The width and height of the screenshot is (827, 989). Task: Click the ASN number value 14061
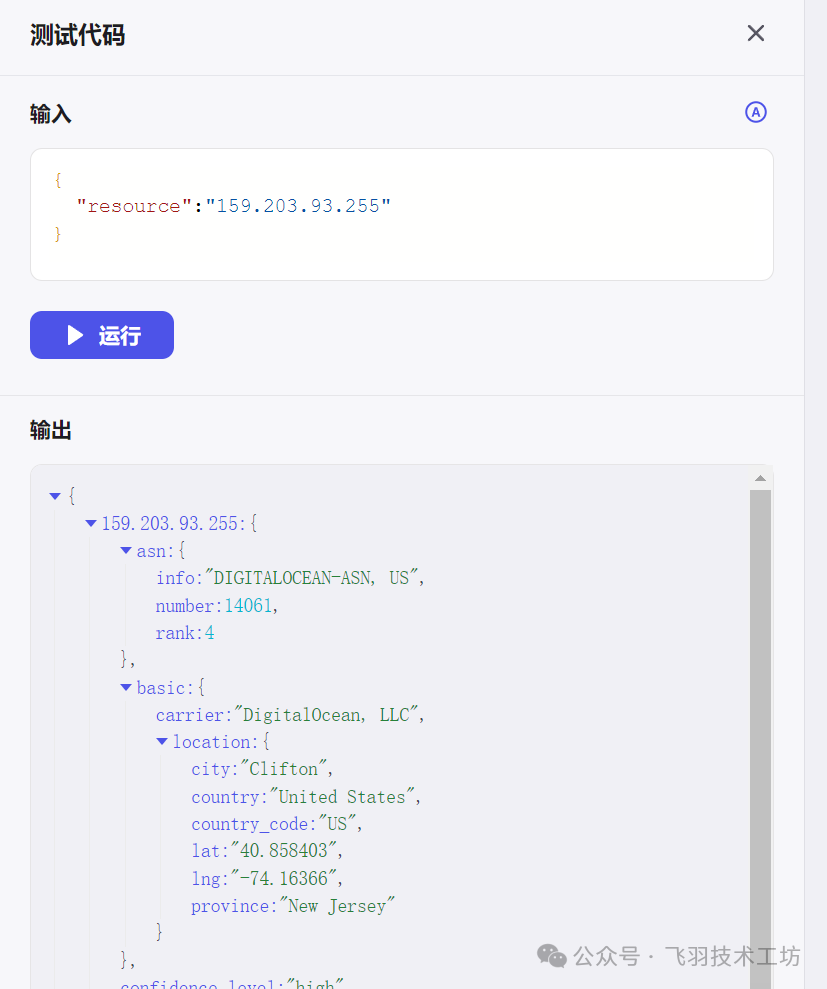coord(248,606)
